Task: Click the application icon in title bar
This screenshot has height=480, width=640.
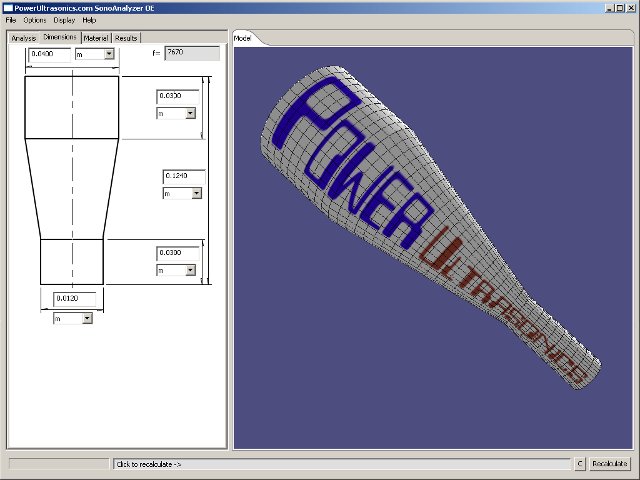Action: point(8,8)
